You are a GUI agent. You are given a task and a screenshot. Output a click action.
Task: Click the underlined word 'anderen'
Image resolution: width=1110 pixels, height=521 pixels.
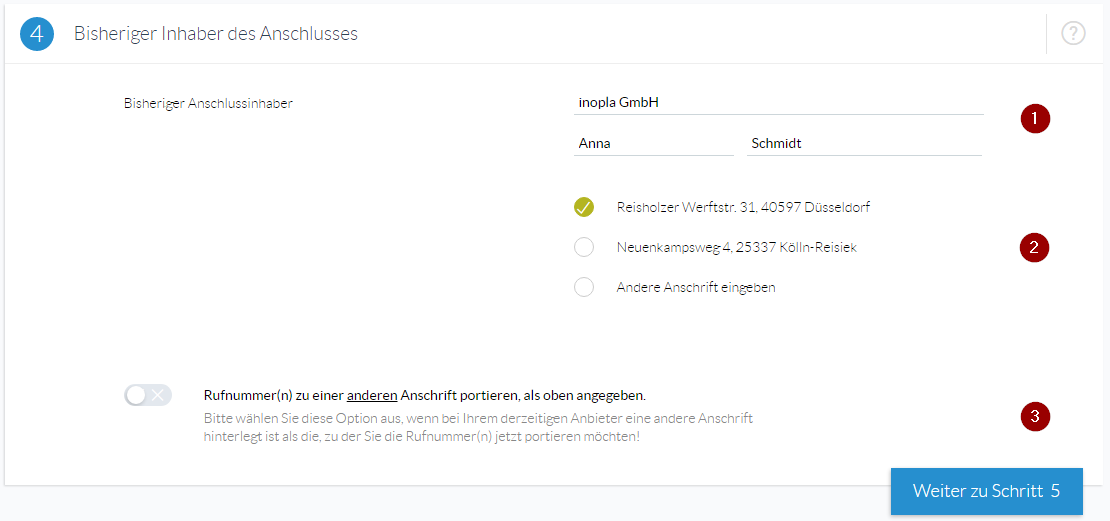click(372, 395)
